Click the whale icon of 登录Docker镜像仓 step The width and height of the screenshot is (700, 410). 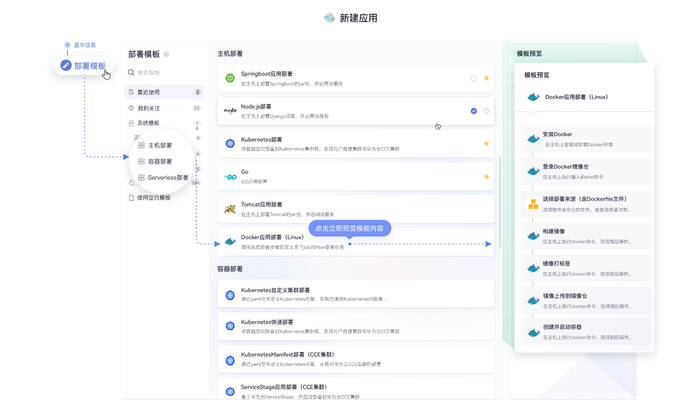click(533, 172)
